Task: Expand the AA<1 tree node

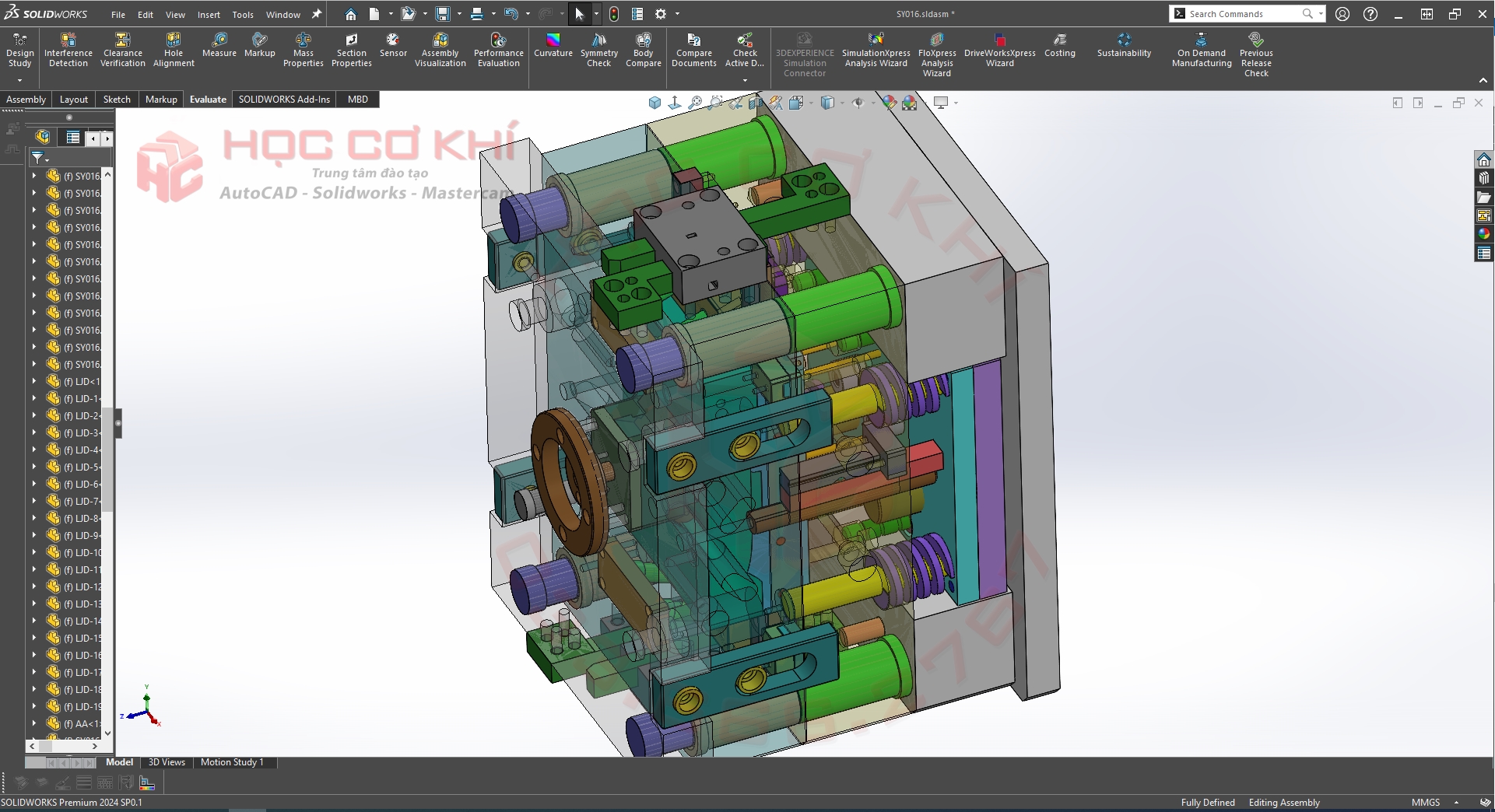Action: 33,723
